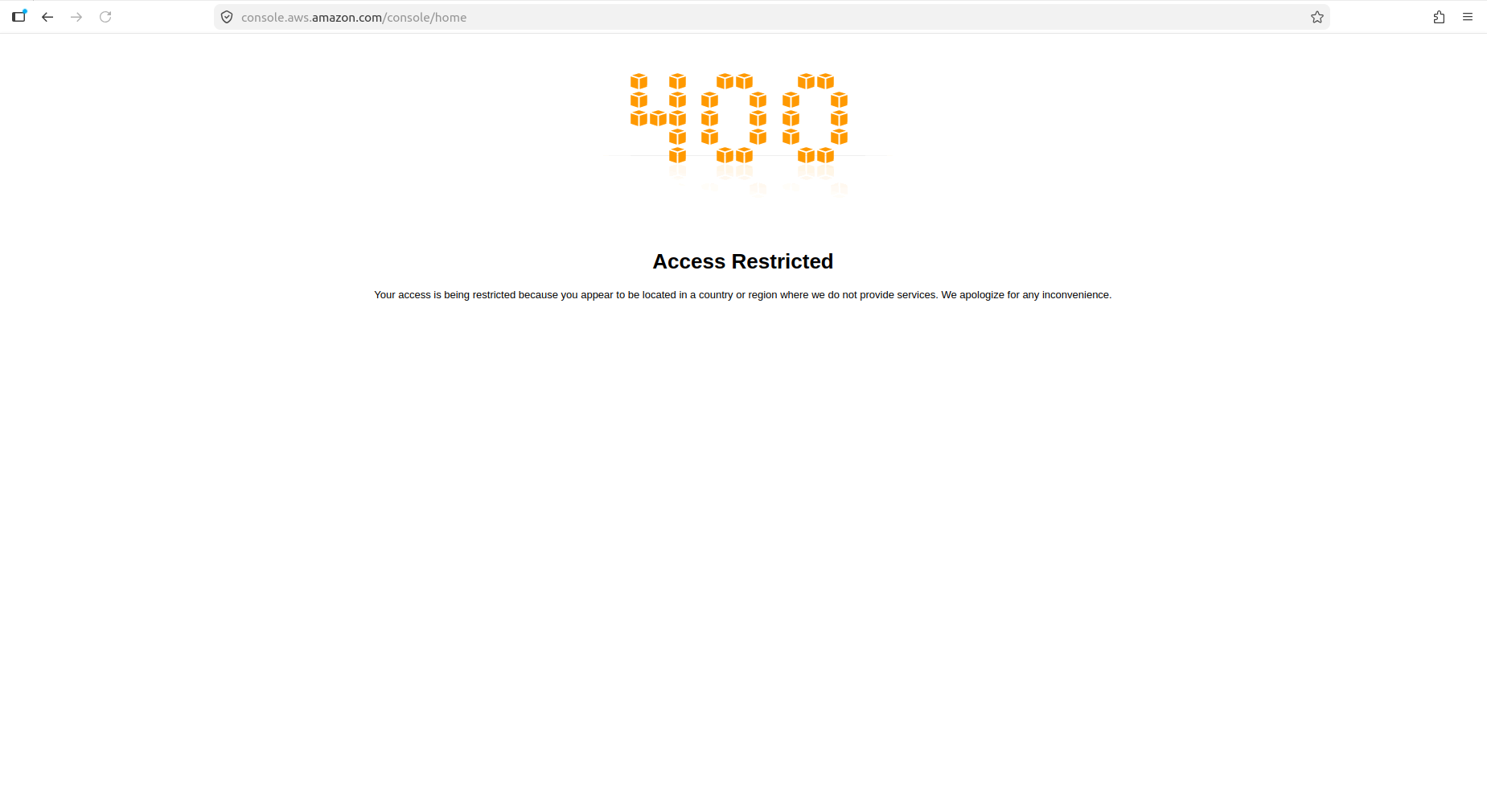The height and width of the screenshot is (812, 1487).
Task: Click the middle 0 made of orange cubes
Action: (733, 118)
